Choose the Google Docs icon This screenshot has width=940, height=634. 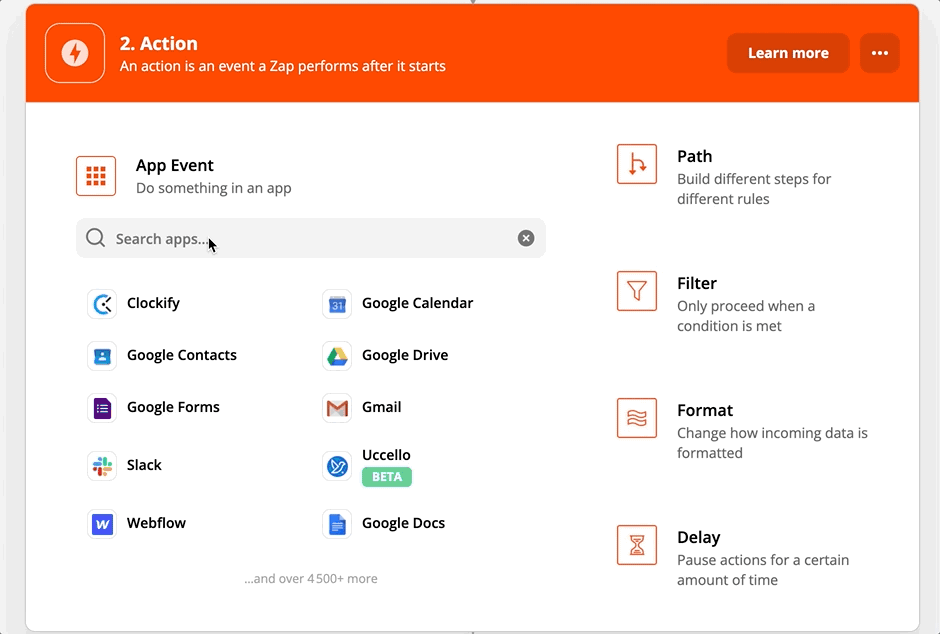click(337, 524)
